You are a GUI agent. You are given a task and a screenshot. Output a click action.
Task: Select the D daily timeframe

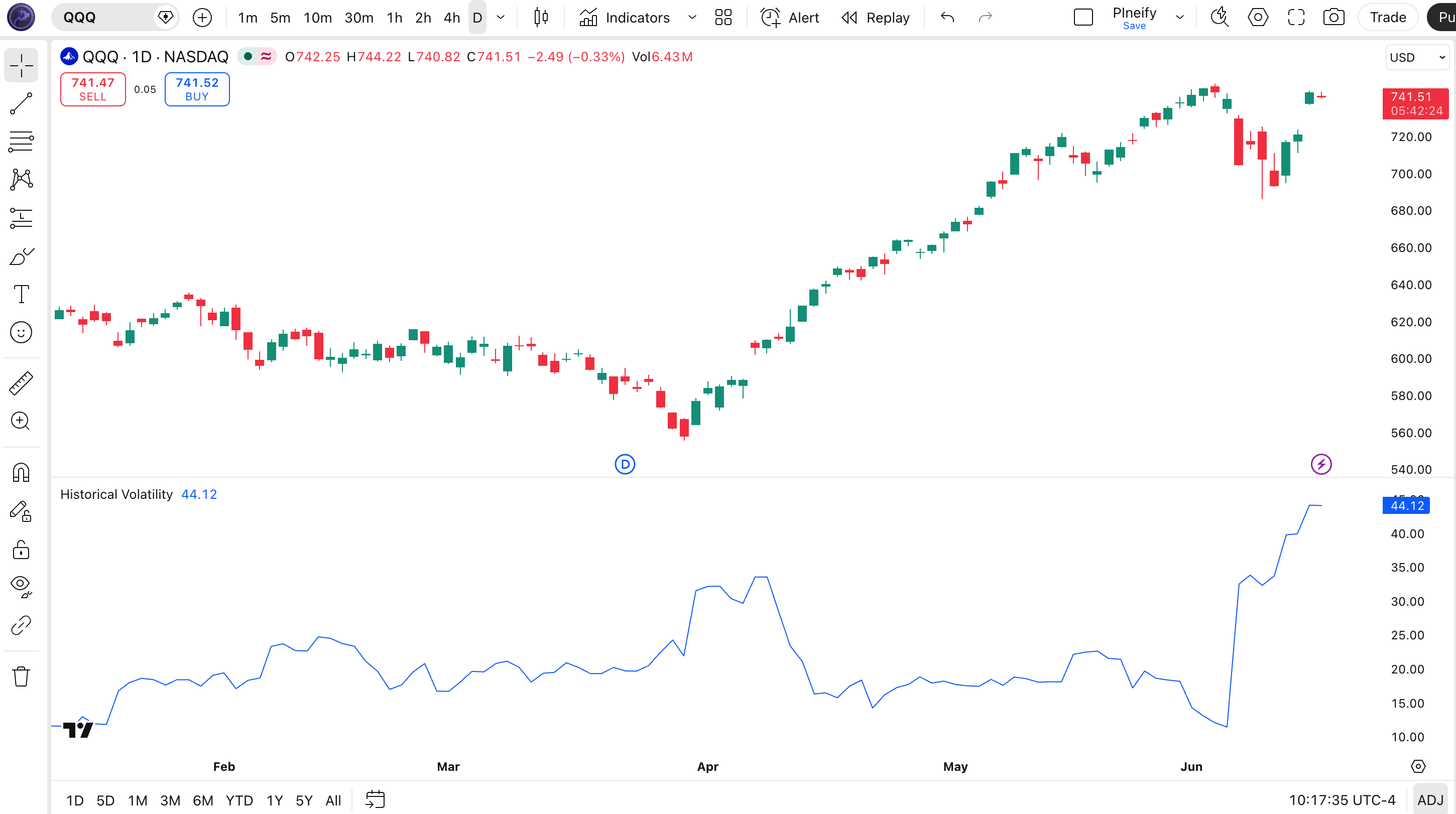(477, 18)
